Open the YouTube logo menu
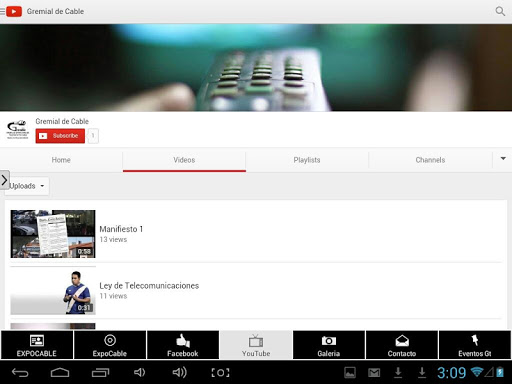This screenshot has width=512, height=384. tap(11, 11)
